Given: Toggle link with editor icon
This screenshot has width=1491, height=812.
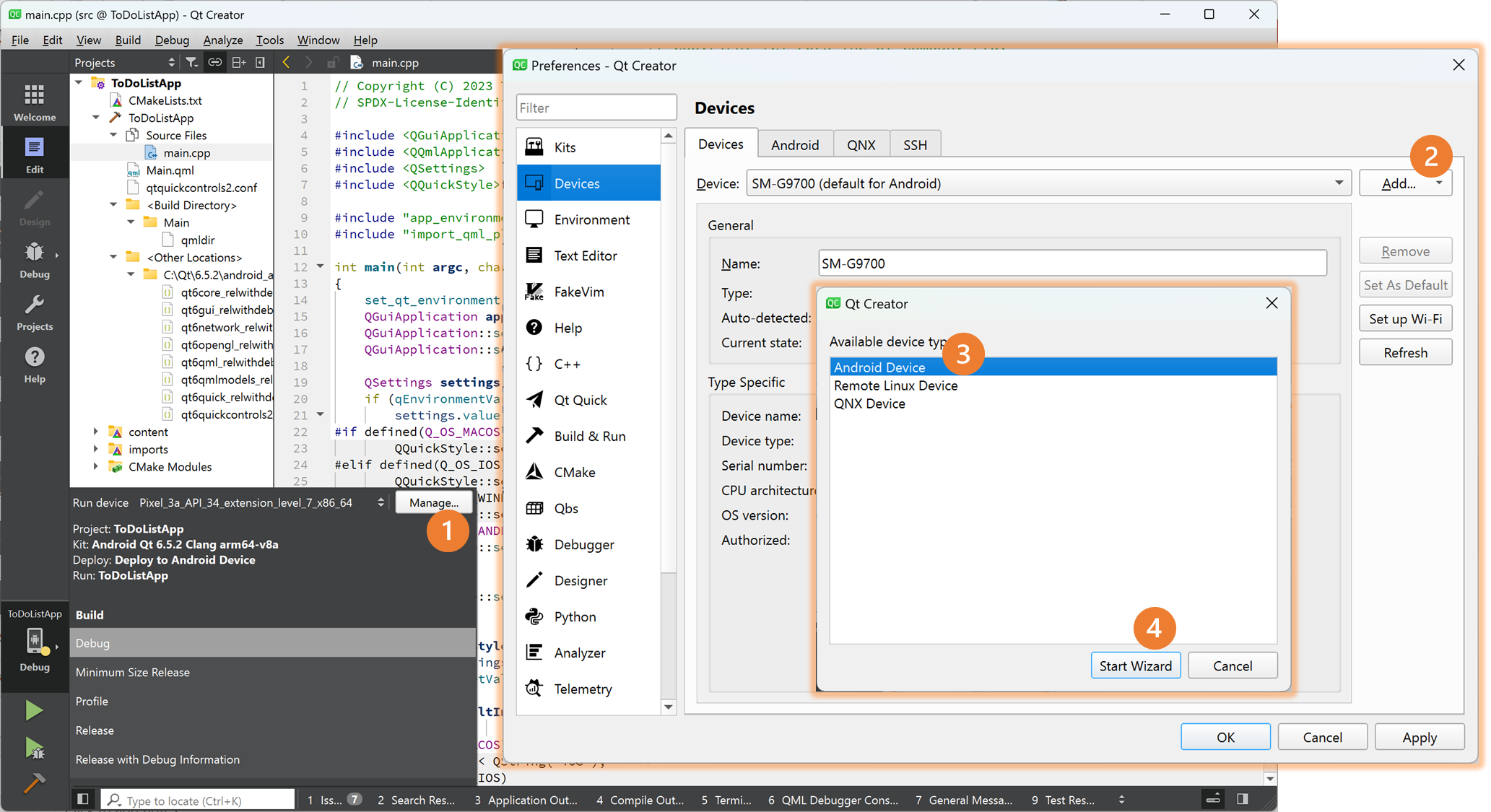Looking at the screenshot, I should tap(214, 62).
